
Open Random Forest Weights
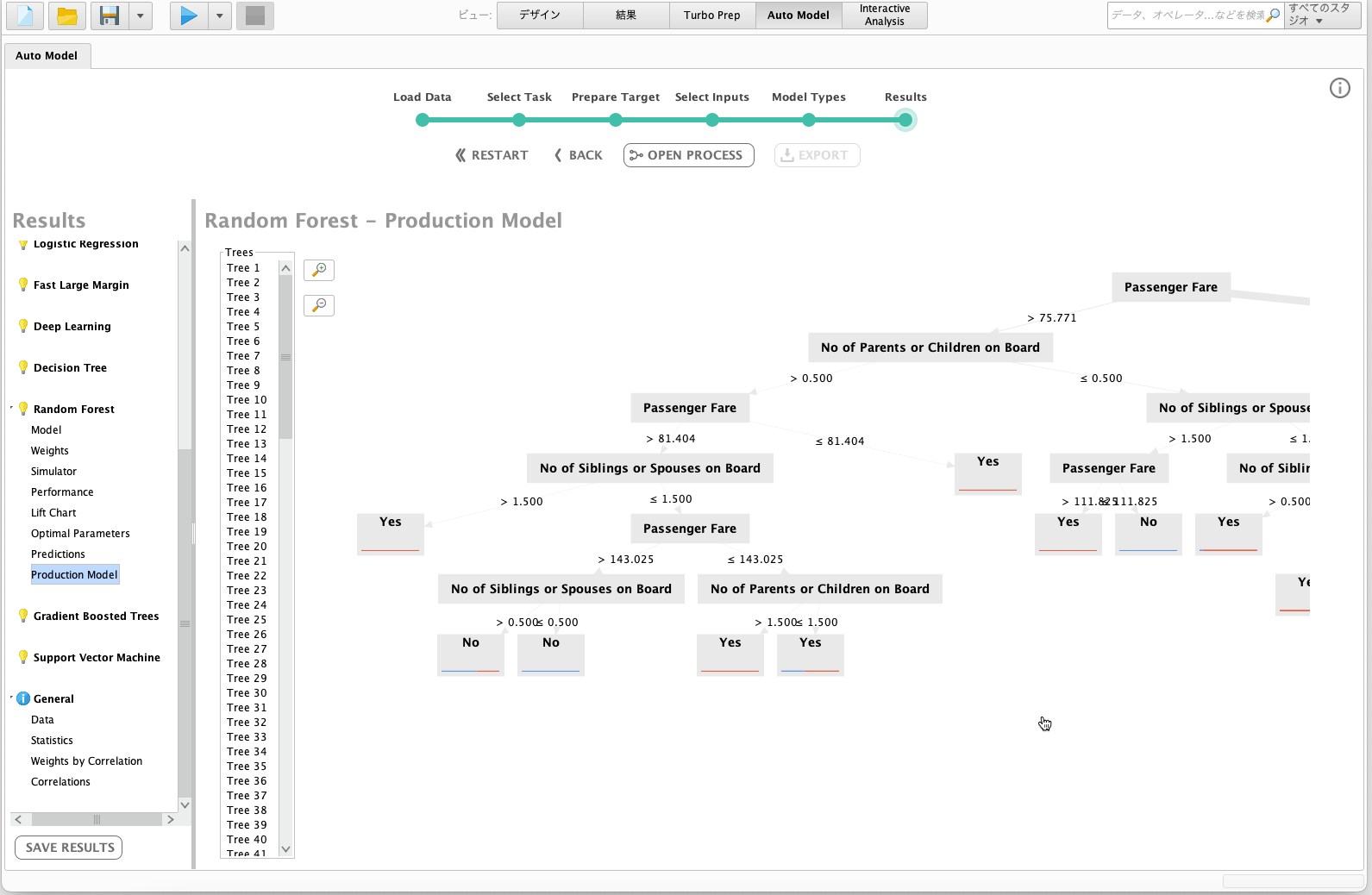tap(50, 450)
